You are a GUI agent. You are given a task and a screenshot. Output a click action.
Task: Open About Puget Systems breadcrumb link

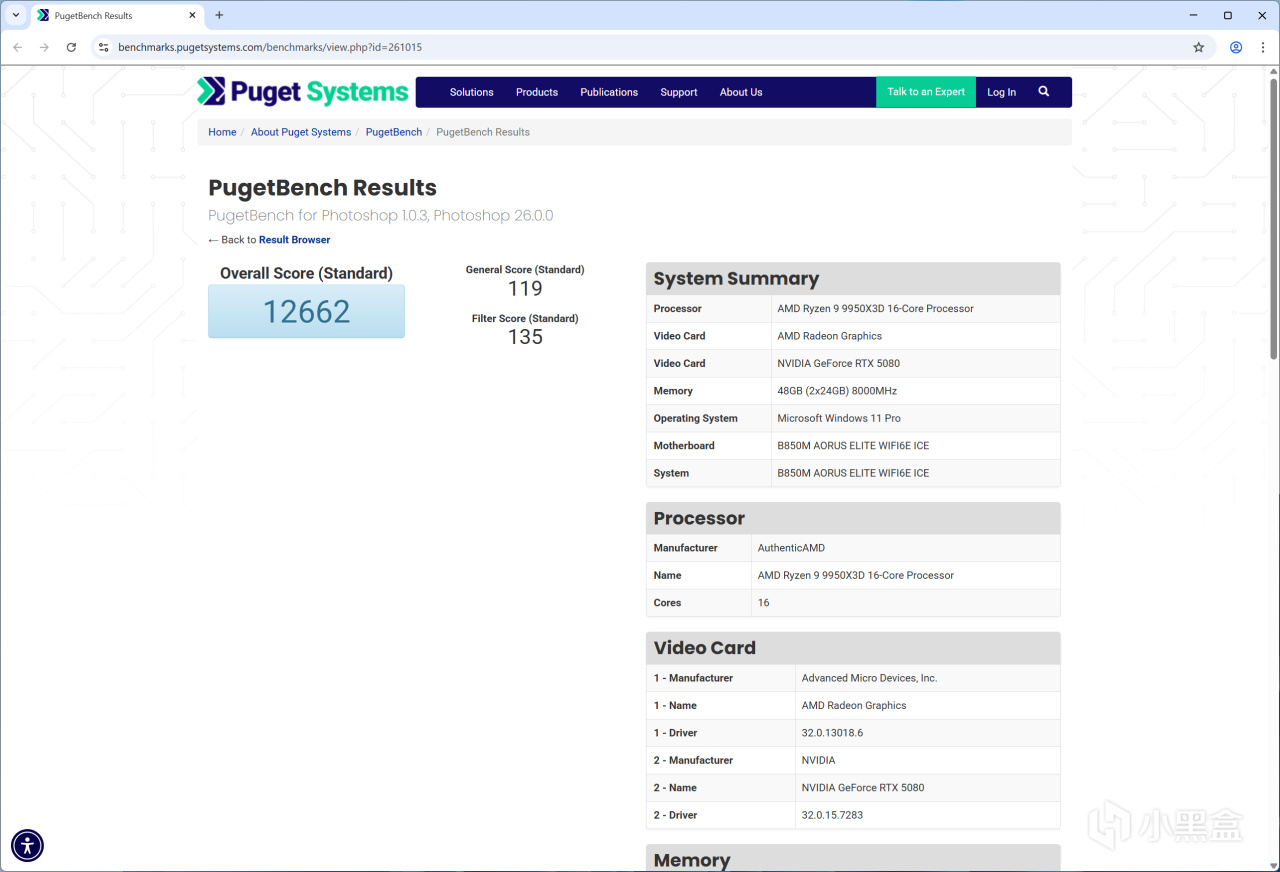coord(301,132)
